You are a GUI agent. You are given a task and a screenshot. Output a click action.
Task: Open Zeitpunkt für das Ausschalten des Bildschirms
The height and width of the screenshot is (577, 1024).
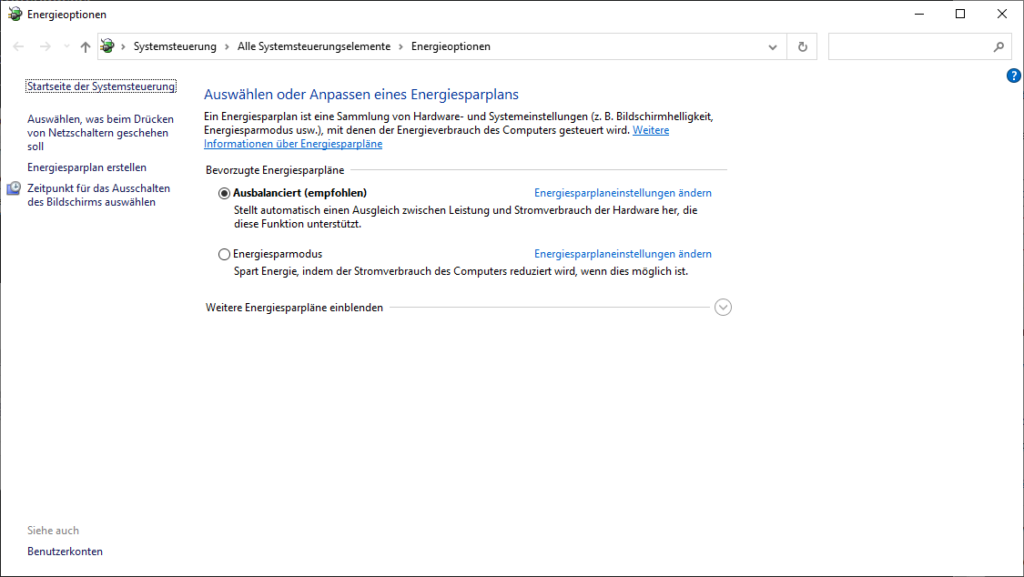click(99, 195)
